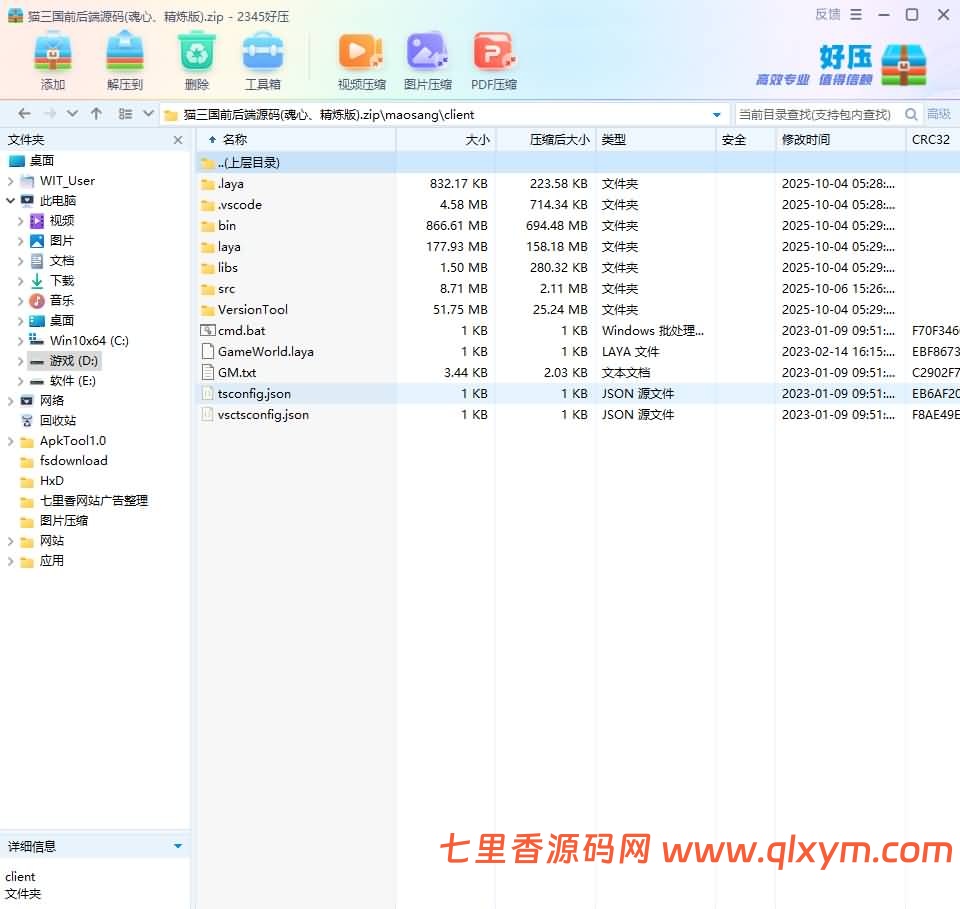Collapse the 详细信息 panel
960x909 pixels.
click(180, 846)
